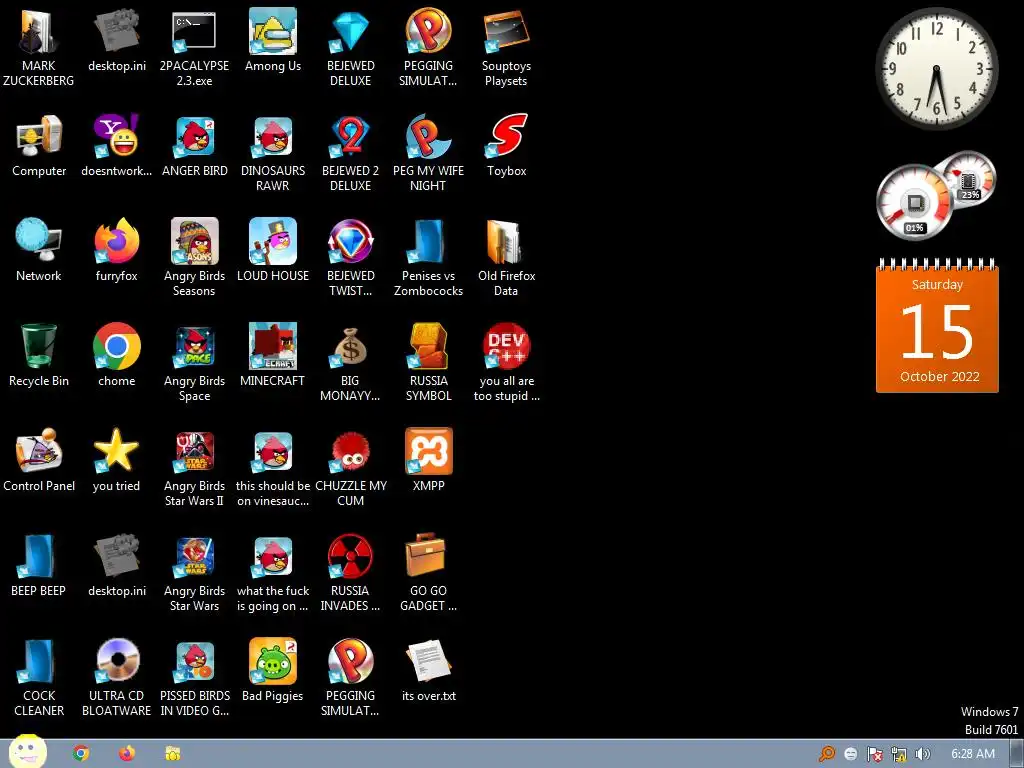
Task: Click the Show desktop button
Action: pos(1017,754)
